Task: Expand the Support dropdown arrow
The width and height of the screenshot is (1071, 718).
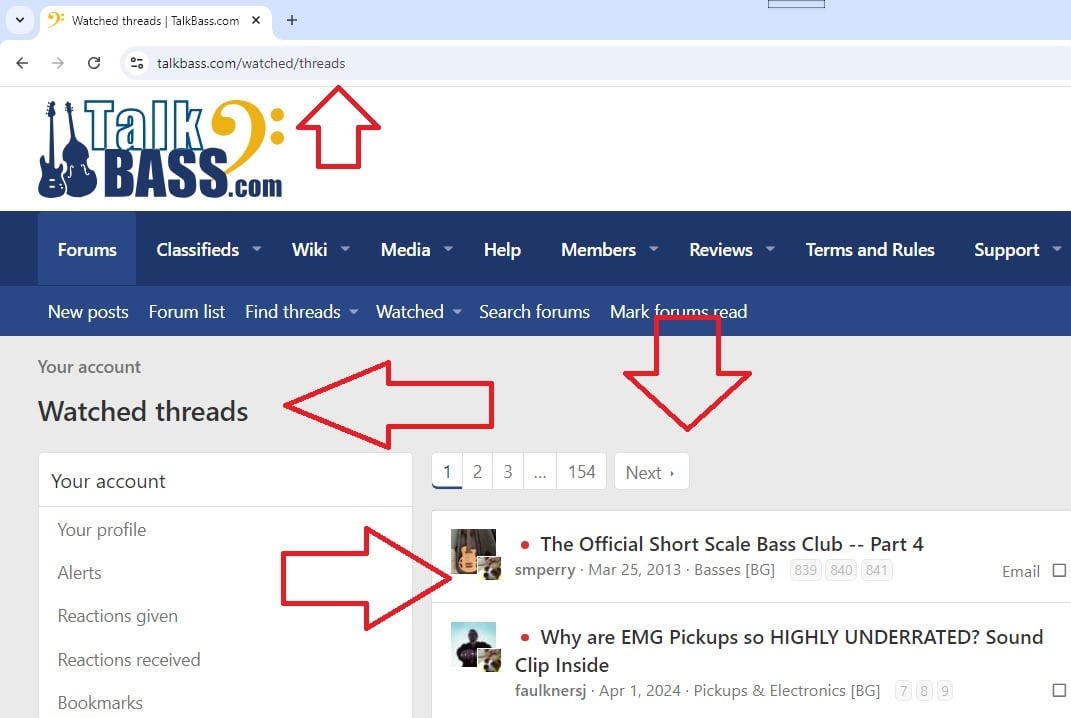Action: point(1057,249)
